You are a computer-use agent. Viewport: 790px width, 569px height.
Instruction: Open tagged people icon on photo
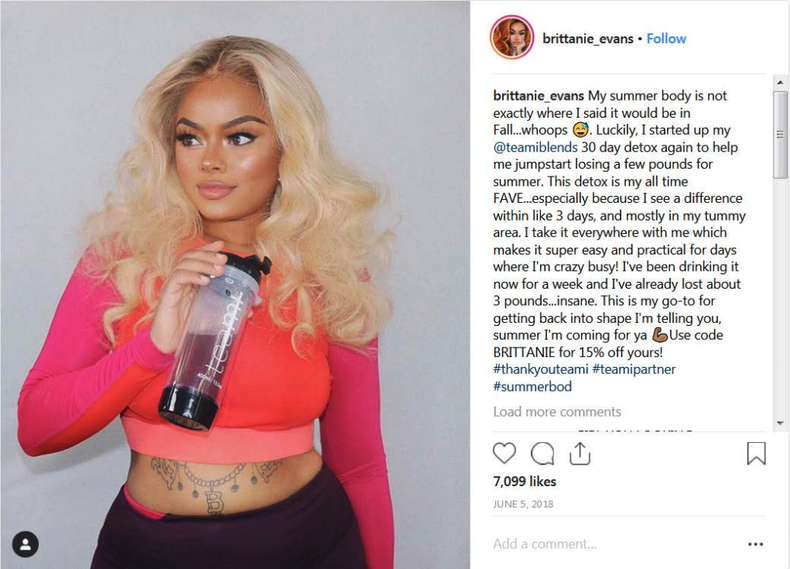coord(25,544)
